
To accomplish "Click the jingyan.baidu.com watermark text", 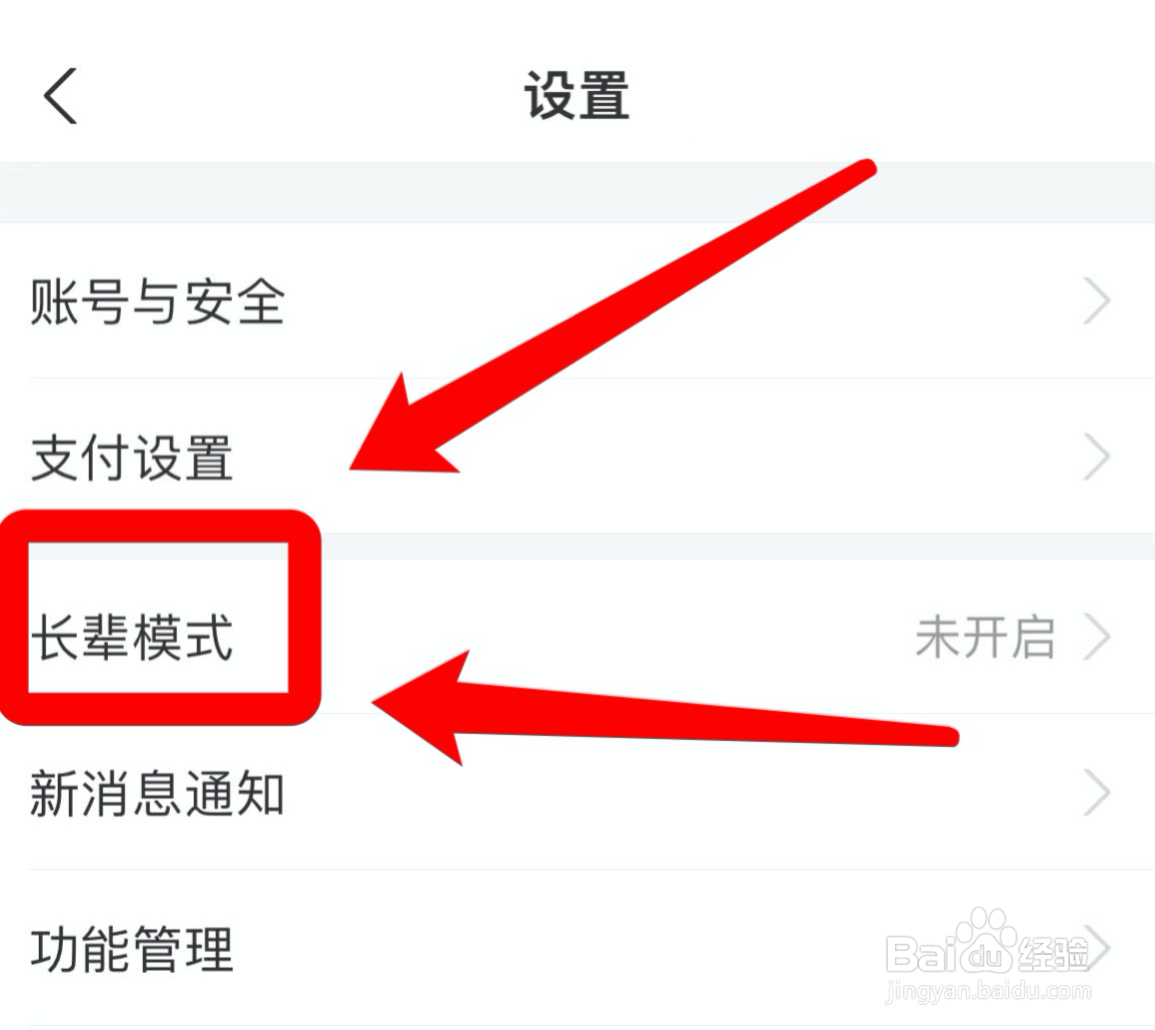I will coord(989,991).
